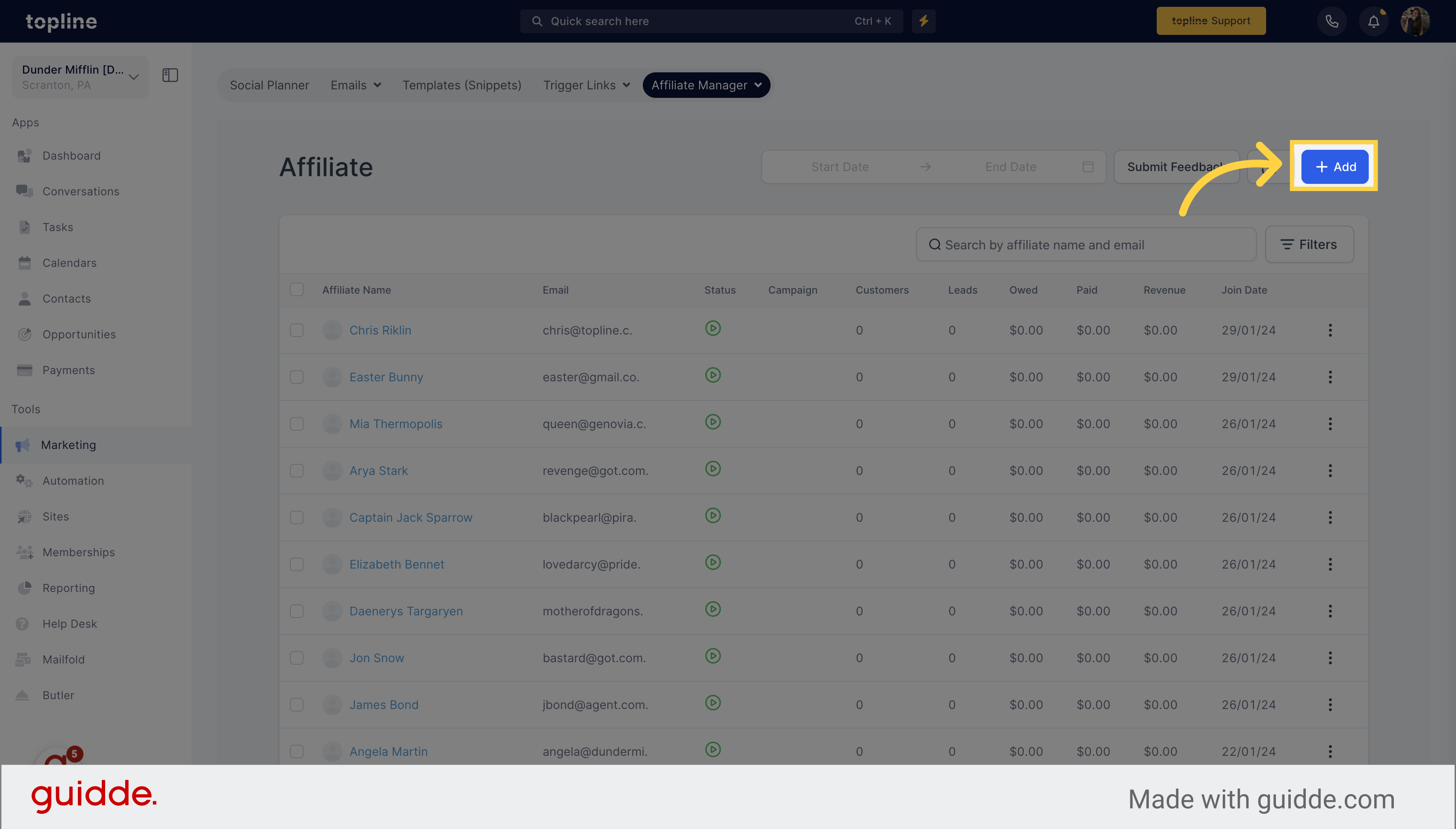Click the lightning bolt quick actions icon
Viewport: 1456px width, 829px height.
tap(923, 21)
